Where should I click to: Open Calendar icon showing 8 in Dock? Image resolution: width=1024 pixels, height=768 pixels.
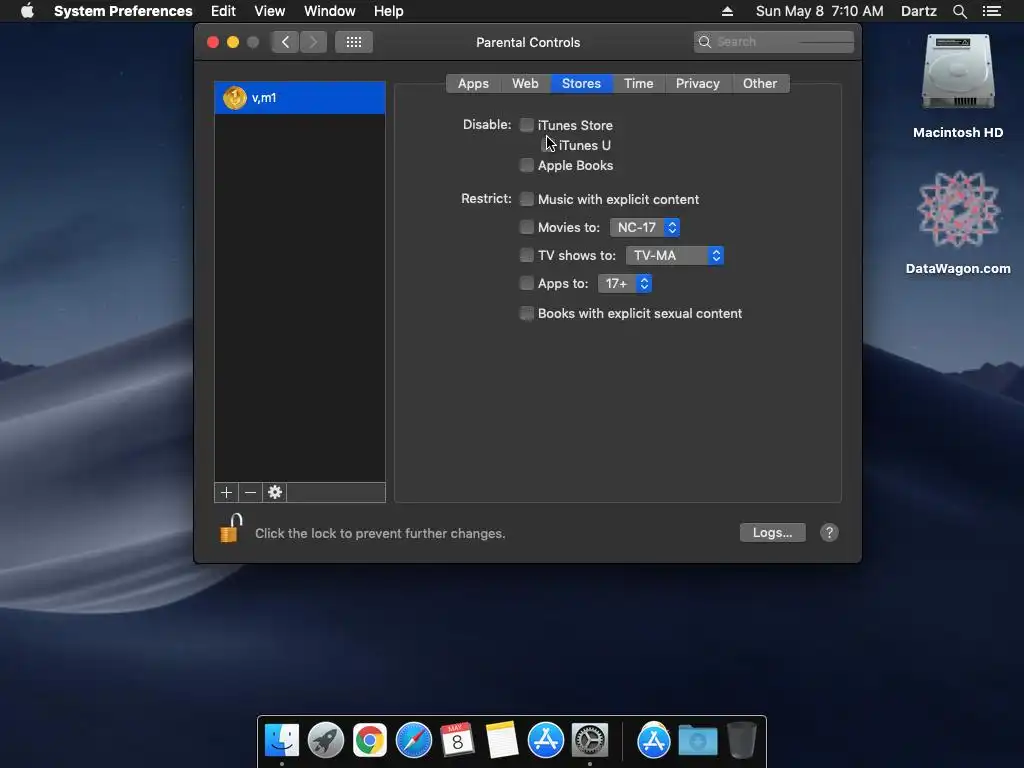coord(457,740)
